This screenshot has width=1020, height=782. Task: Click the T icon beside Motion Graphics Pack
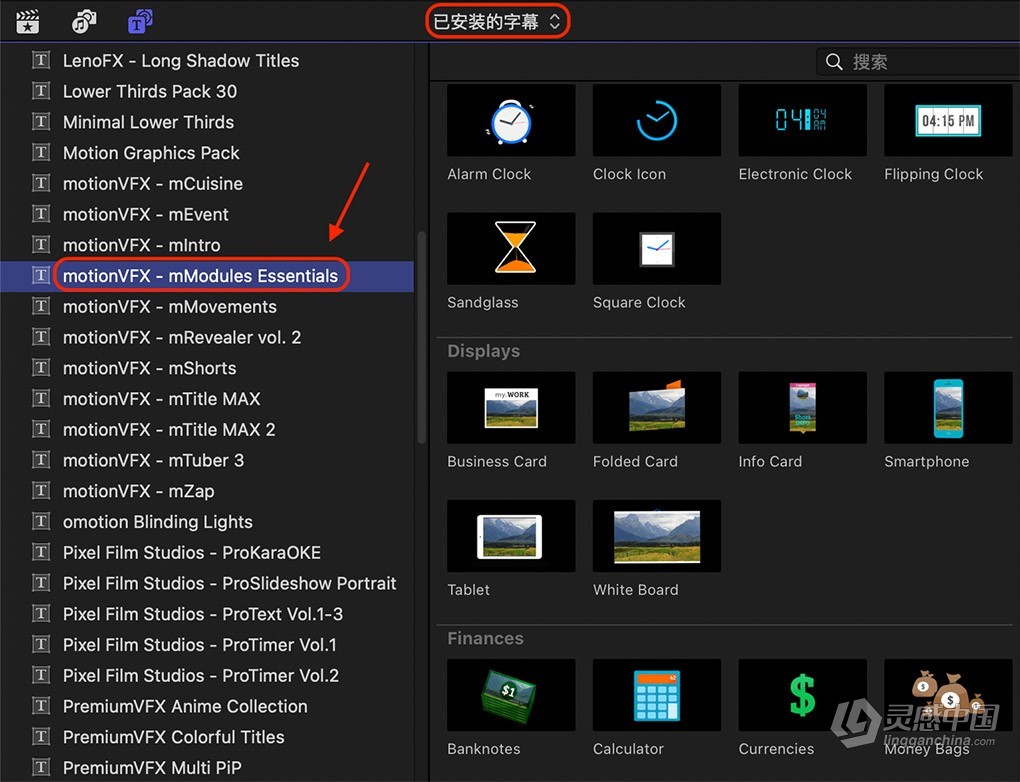pyautogui.click(x=41, y=152)
